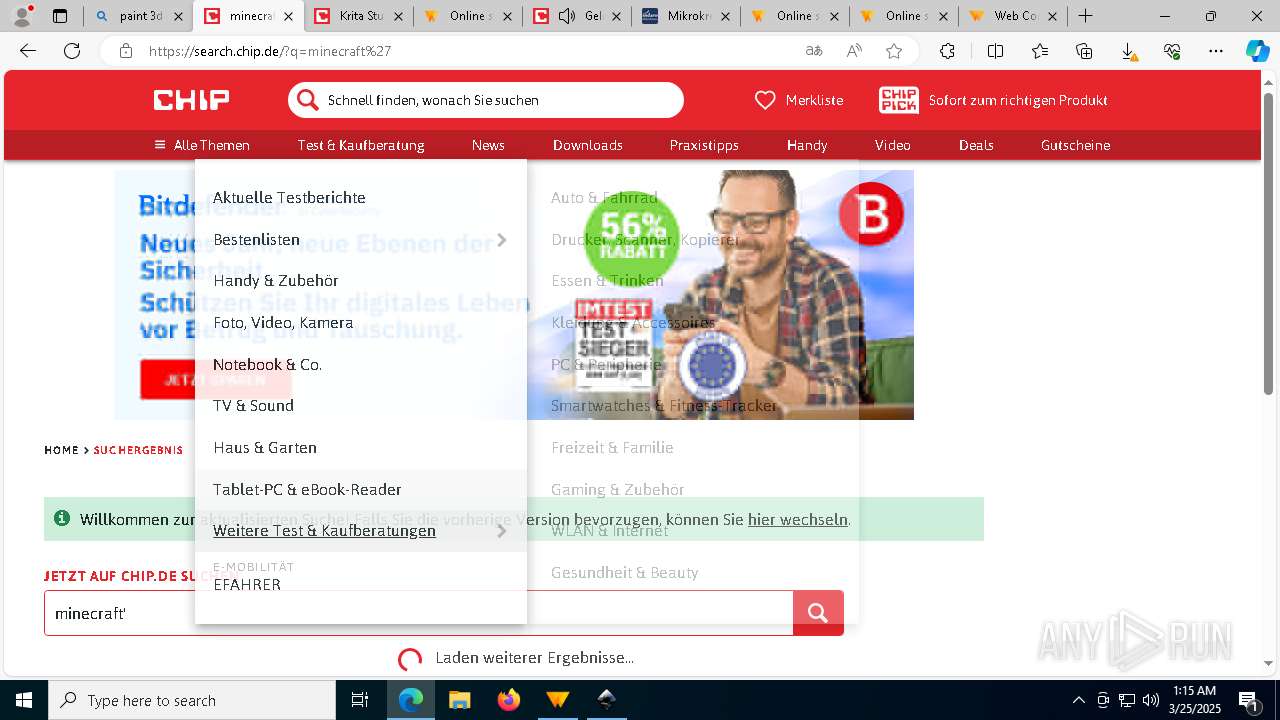Screen dimensions: 1280x720
Task: Open the EFAHRER link
Action: click(x=247, y=585)
